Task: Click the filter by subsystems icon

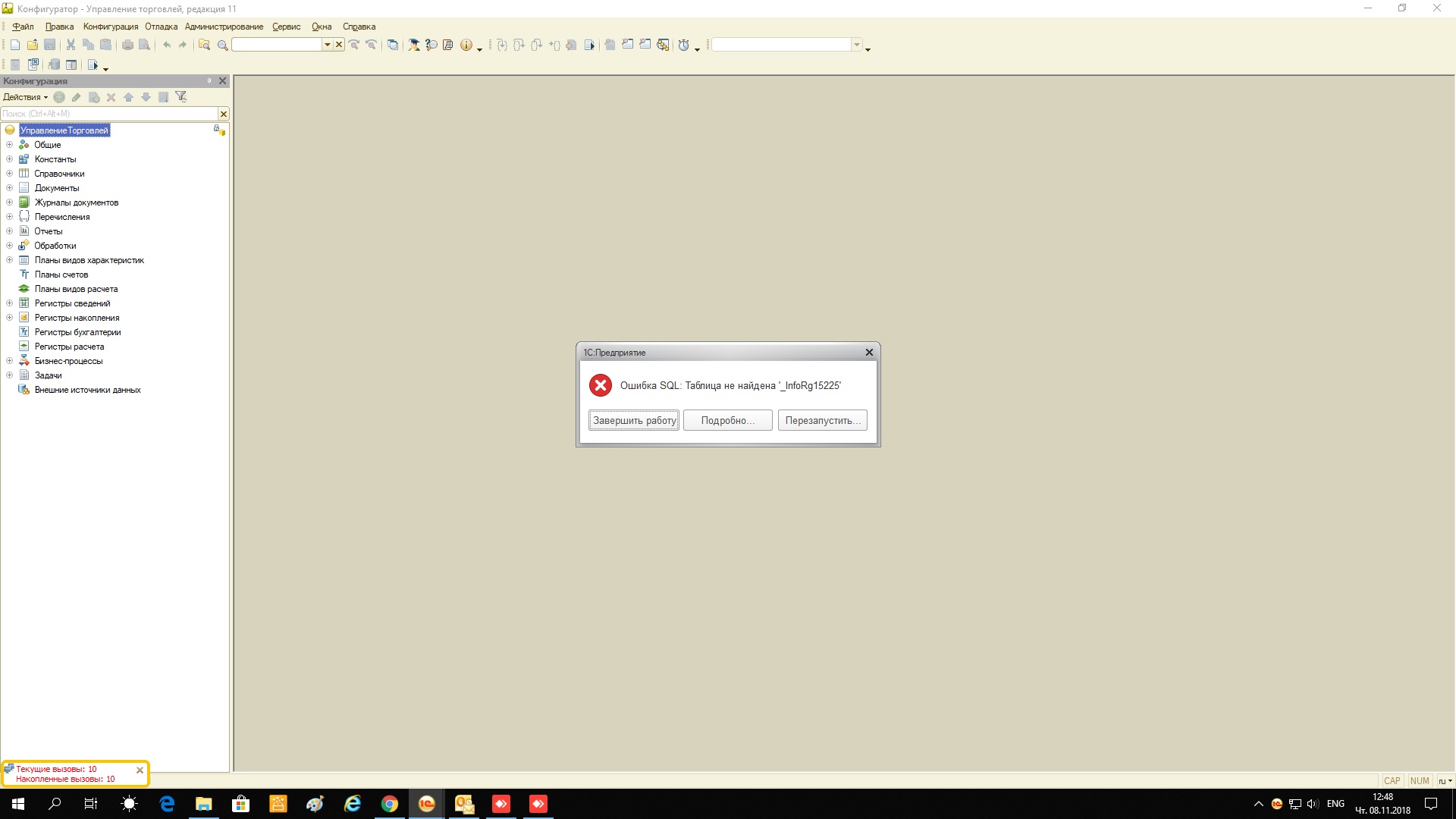Action: (180, 97)
